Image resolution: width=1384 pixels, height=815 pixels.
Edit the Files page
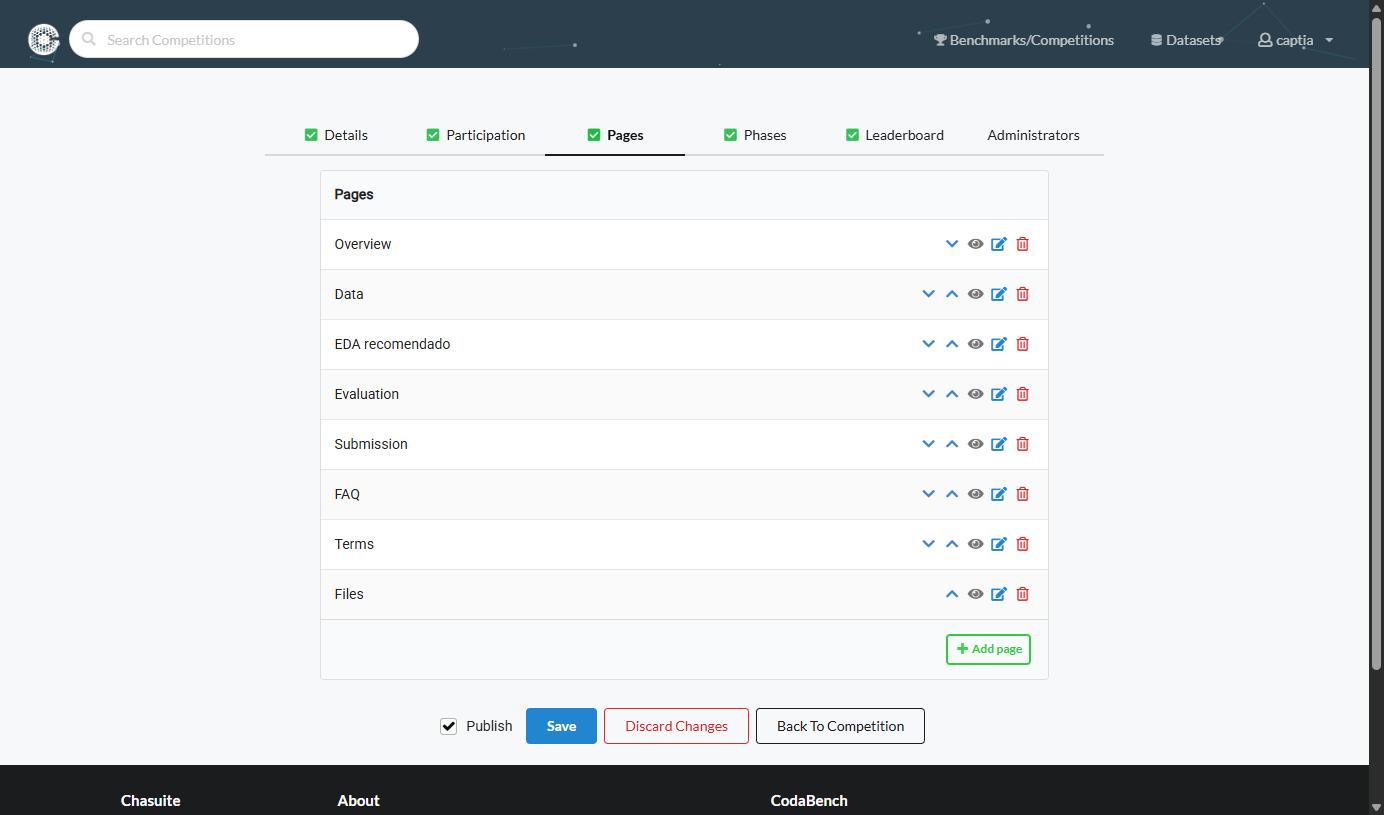pos(998,594)
